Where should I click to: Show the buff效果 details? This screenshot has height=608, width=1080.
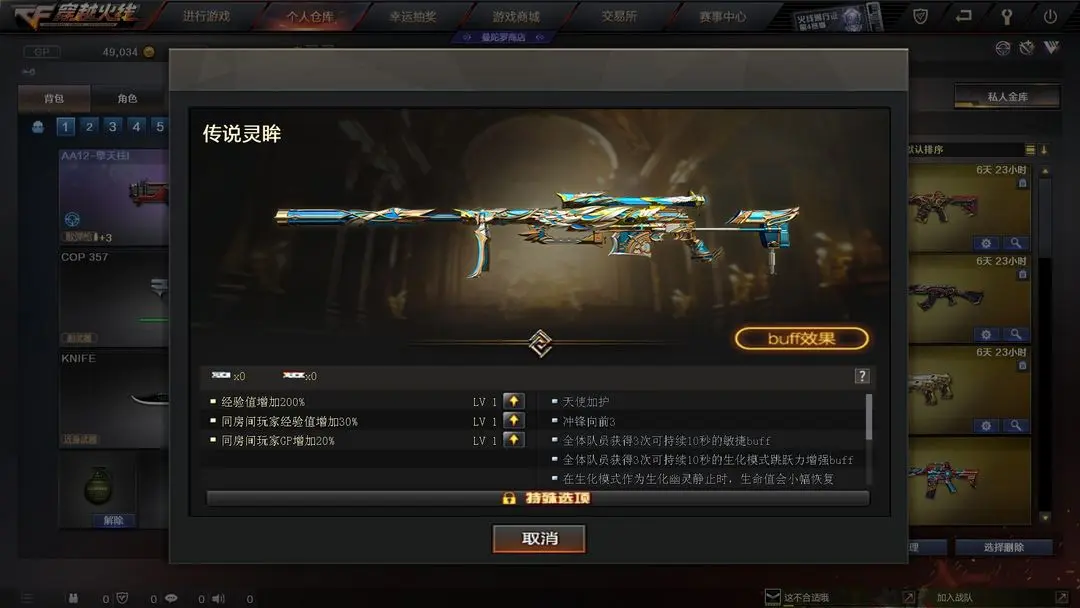(802, 338)
